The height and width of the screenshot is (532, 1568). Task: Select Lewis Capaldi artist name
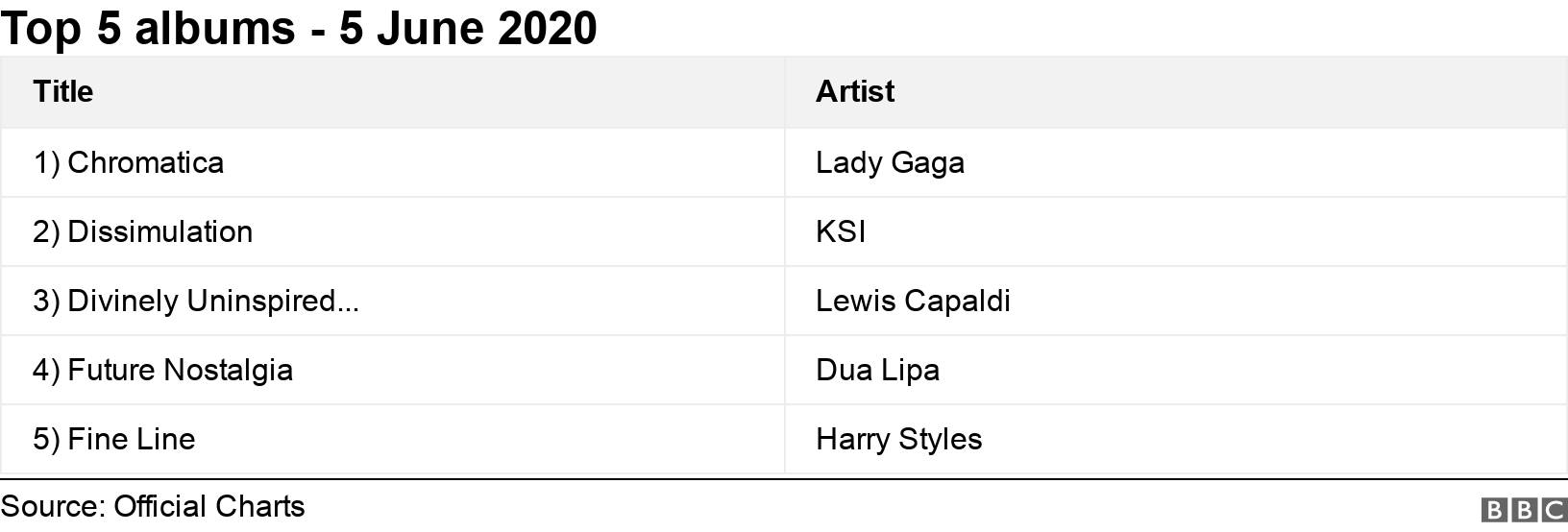[913, 301]
